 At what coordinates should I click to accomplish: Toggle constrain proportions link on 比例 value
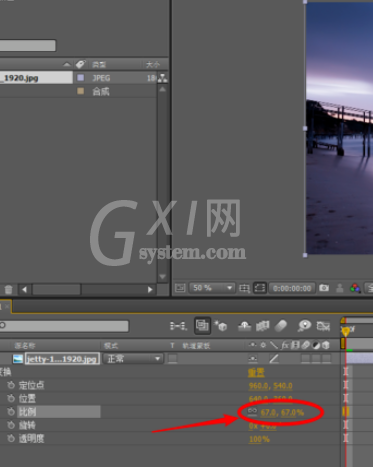coord(252,412)
